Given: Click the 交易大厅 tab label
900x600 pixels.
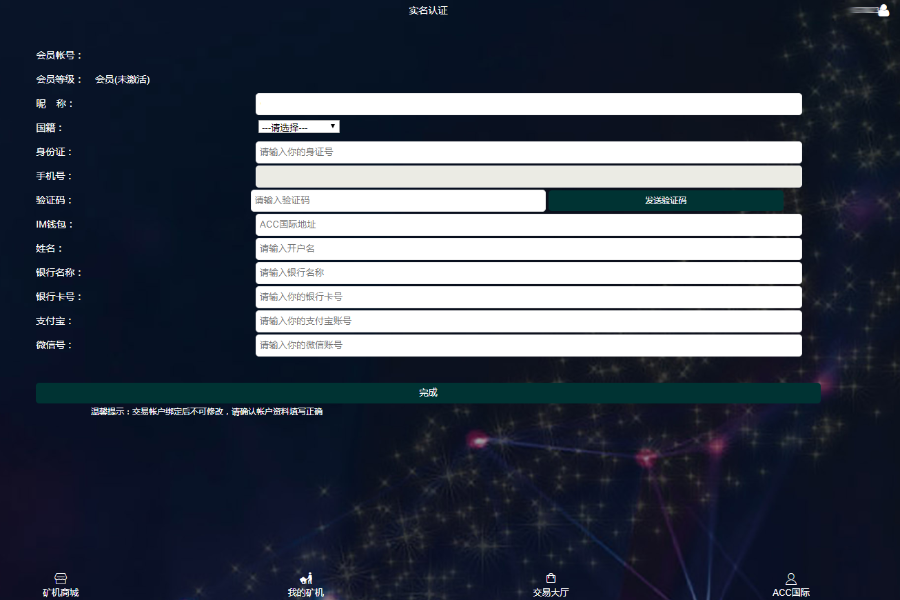Looking at the screenshot, I should [x=550, y=592].
